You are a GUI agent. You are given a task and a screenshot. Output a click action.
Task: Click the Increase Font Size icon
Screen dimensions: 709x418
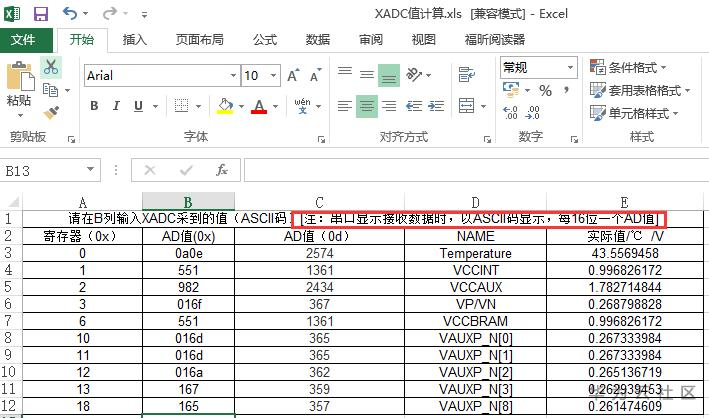pos(293,75)
